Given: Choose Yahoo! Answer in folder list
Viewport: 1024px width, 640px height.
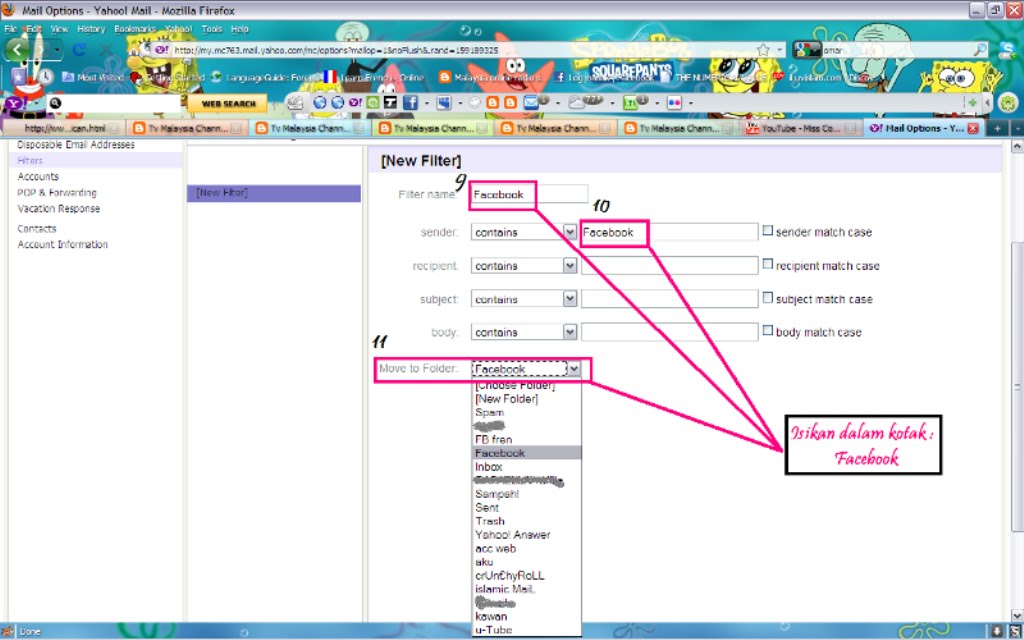Looking at the screenshot, I should 526,535.
